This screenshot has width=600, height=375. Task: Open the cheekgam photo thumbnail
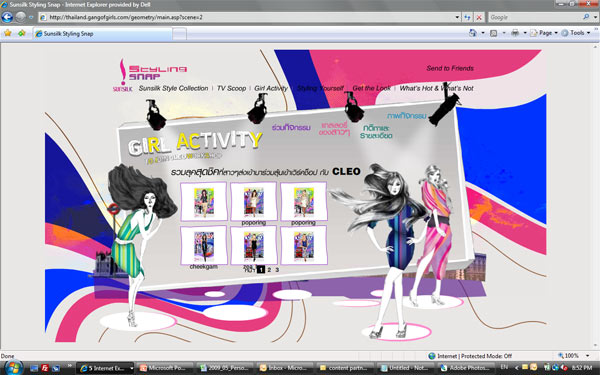pyautogui.click(x=204, y=245)
